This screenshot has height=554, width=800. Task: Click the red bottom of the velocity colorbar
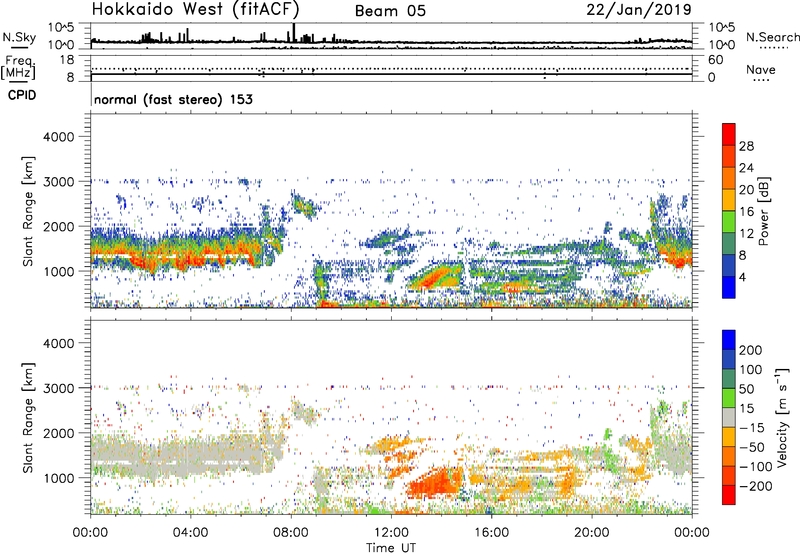729,495
